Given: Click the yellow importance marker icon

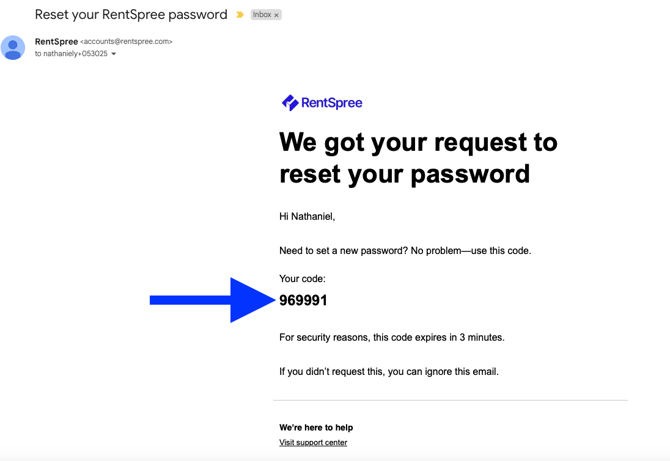Looking at the screenshot, I should tap(240, 15).
